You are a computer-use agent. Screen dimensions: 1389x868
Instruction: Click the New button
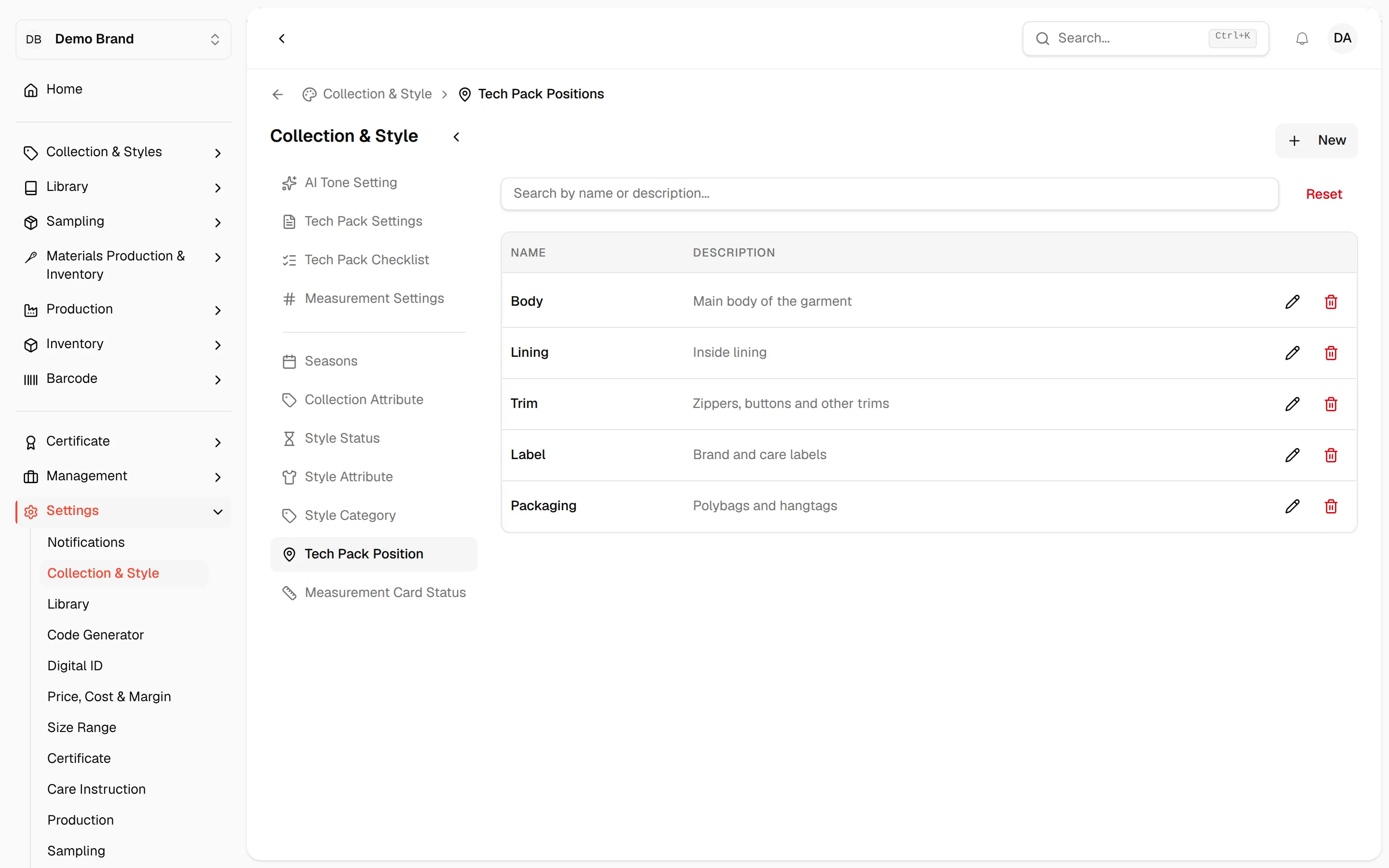point(1316,141)
